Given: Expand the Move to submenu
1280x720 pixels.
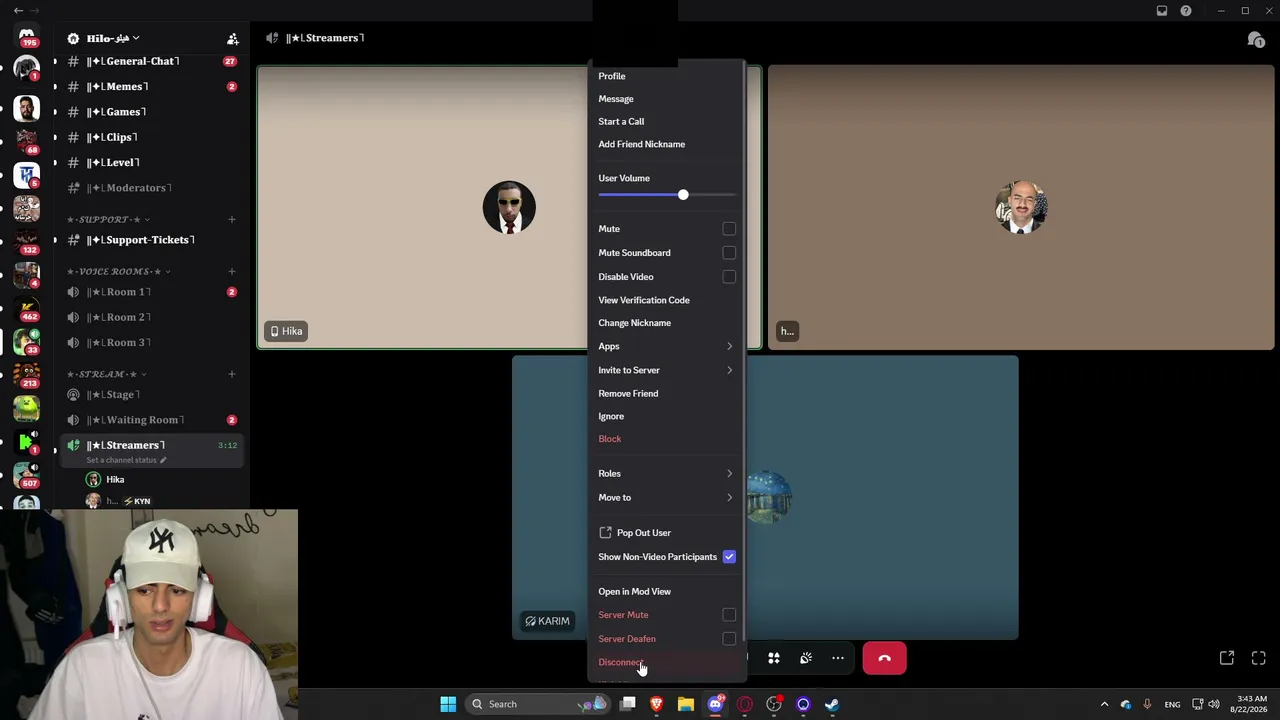Looking at the screenshot, I should [667, 498].
